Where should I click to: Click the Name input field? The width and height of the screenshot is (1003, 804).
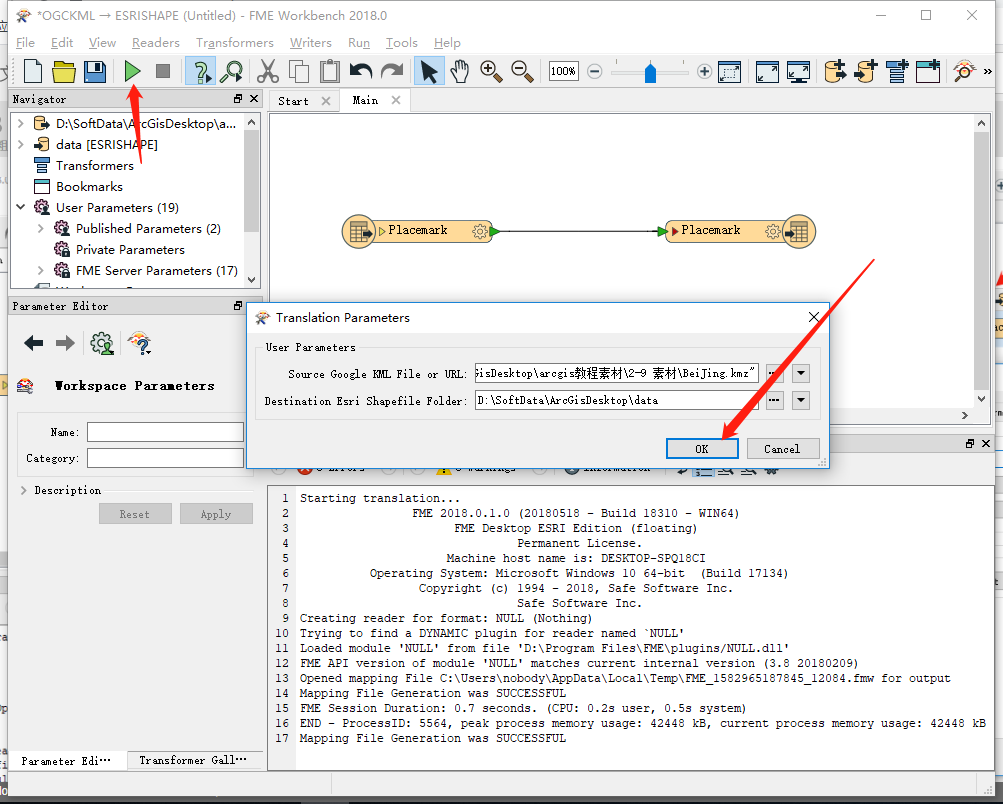(x=165, y=432)
